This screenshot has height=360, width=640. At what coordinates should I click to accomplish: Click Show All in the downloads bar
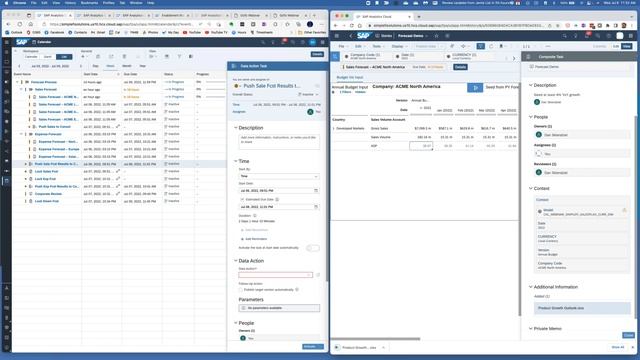pyautogui.click(x=618, y=347)
